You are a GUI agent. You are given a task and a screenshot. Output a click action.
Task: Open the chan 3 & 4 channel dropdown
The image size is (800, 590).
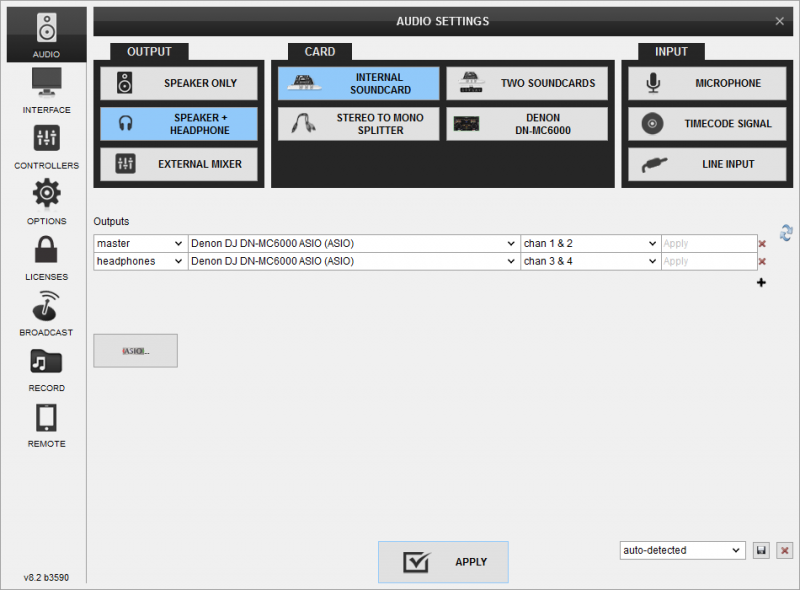point(590,261)
